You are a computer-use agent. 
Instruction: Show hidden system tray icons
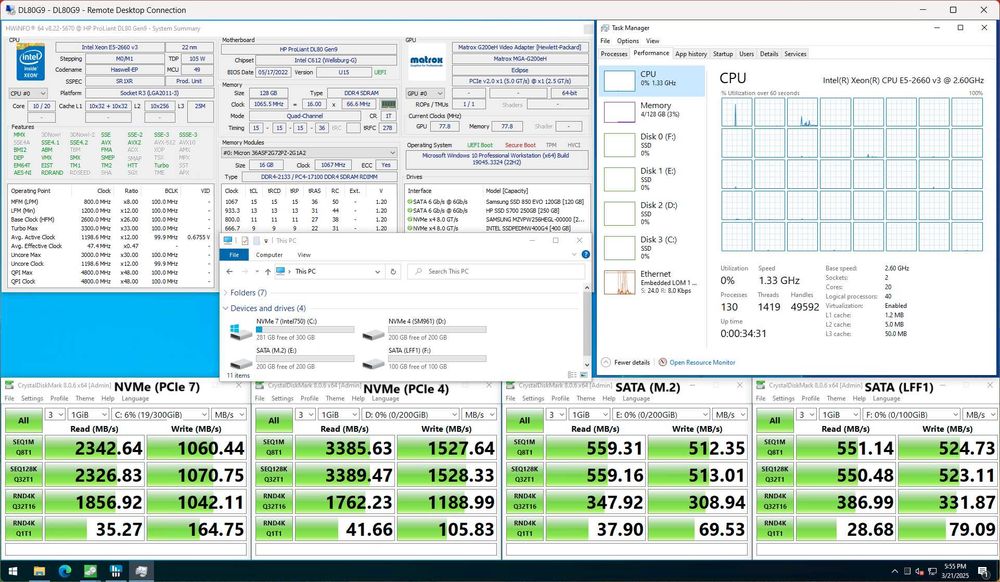894,571
